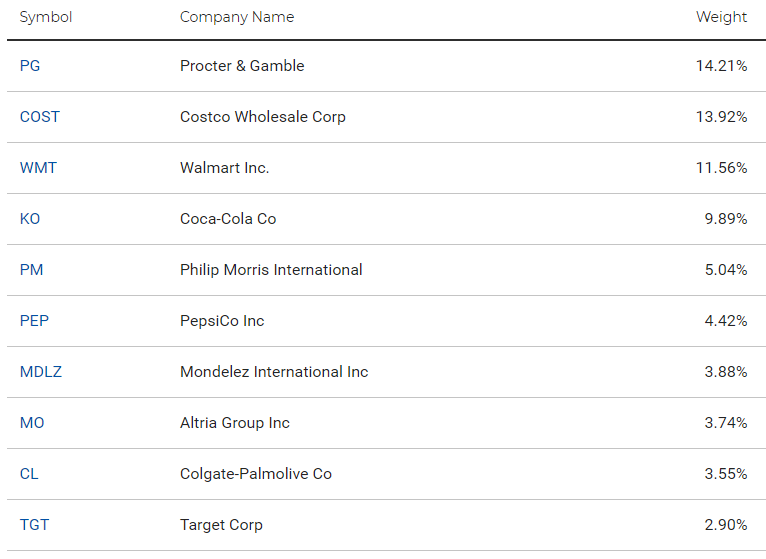Open the KO ticker symbol link
The height and width of the screenshot is (559, 766).
[30, 219]
